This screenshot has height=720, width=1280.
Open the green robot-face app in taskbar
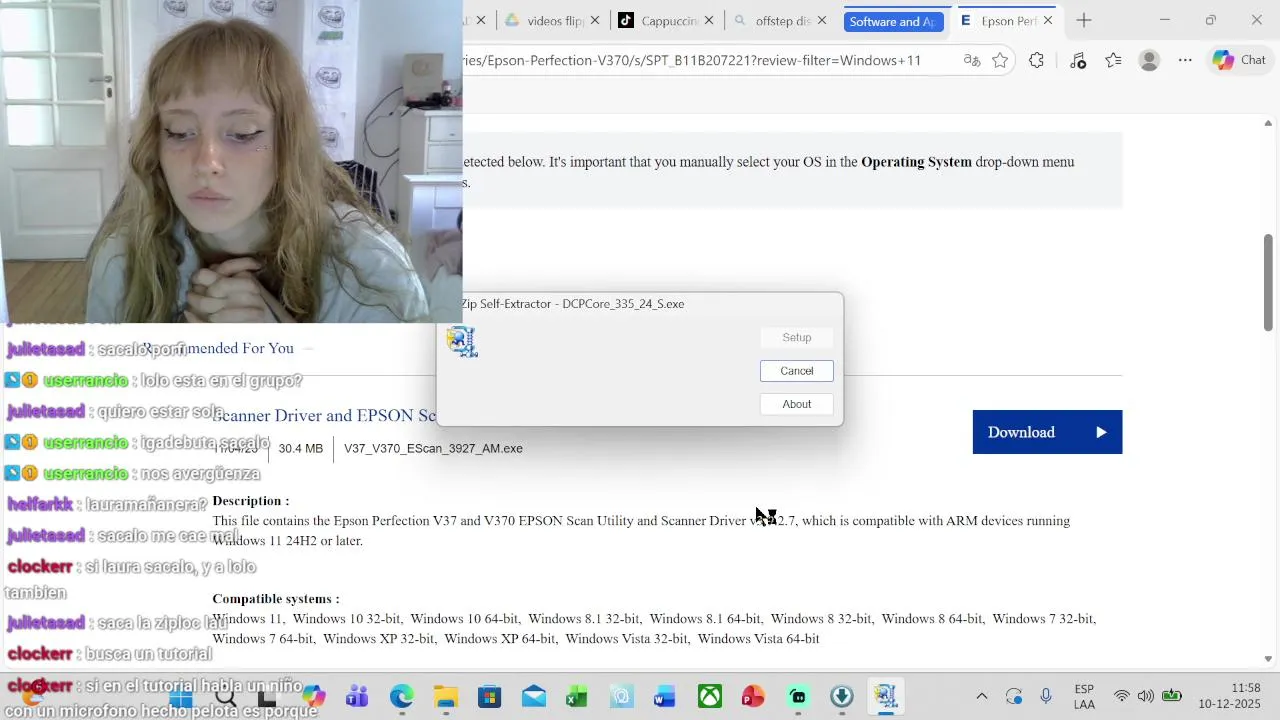coord(797,696)
